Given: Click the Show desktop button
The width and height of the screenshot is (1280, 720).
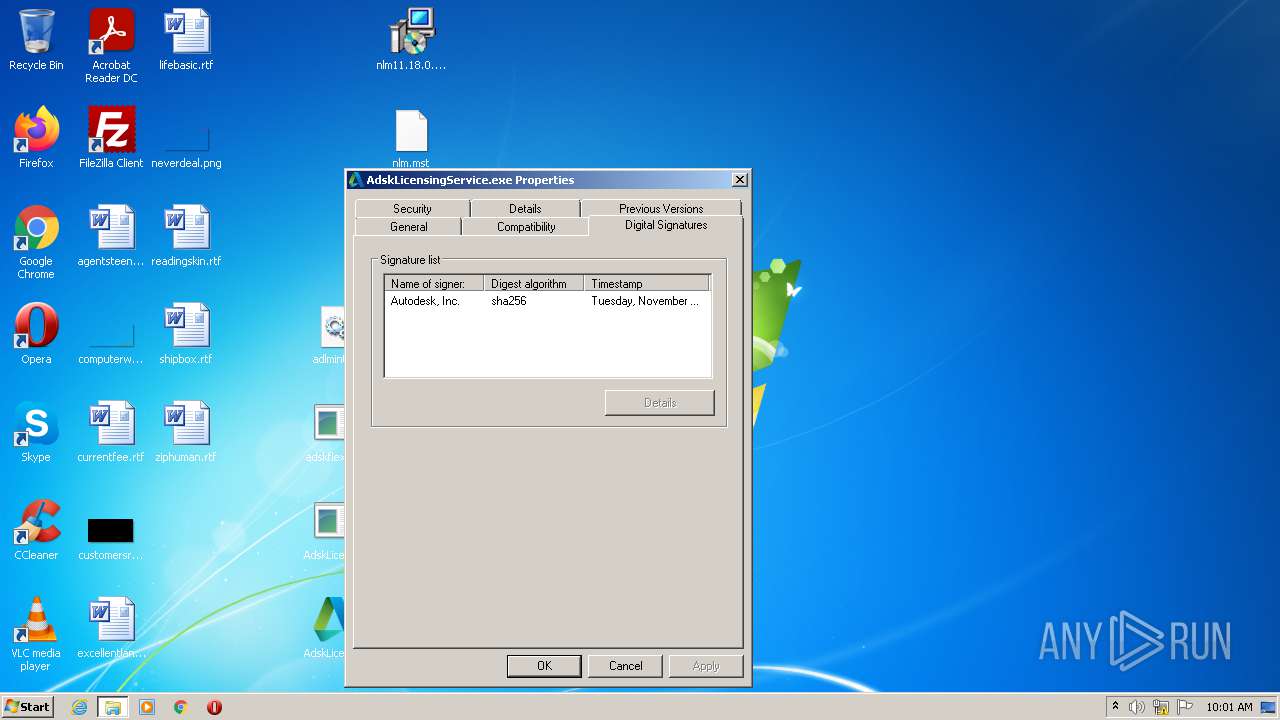Looking at the screenshot, I should click(x=1269, y=707).
